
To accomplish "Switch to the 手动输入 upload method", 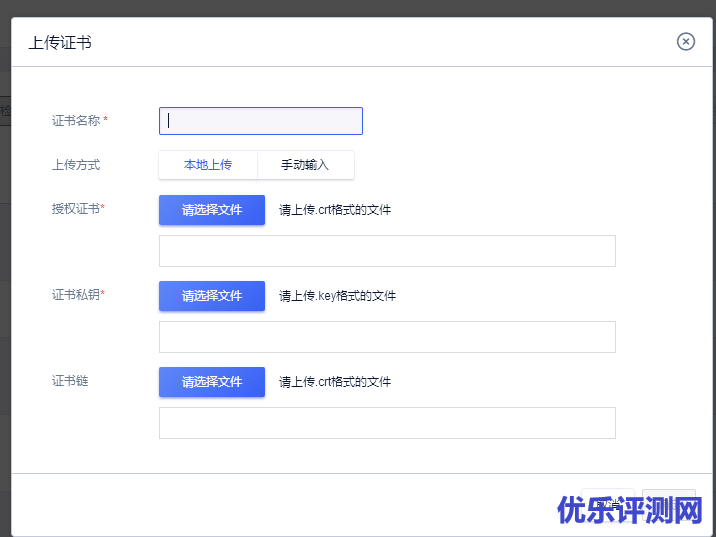I will [305, 165].
